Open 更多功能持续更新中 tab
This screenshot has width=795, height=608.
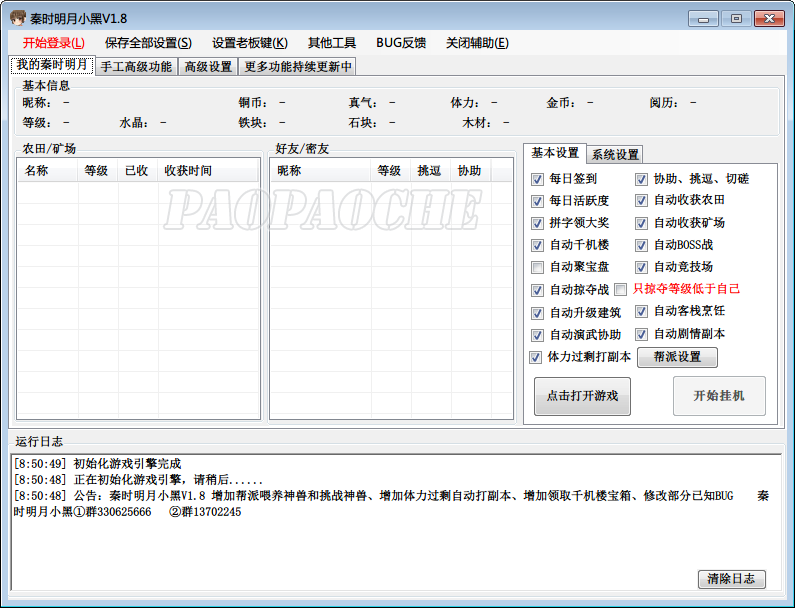[x=298, y=66]
